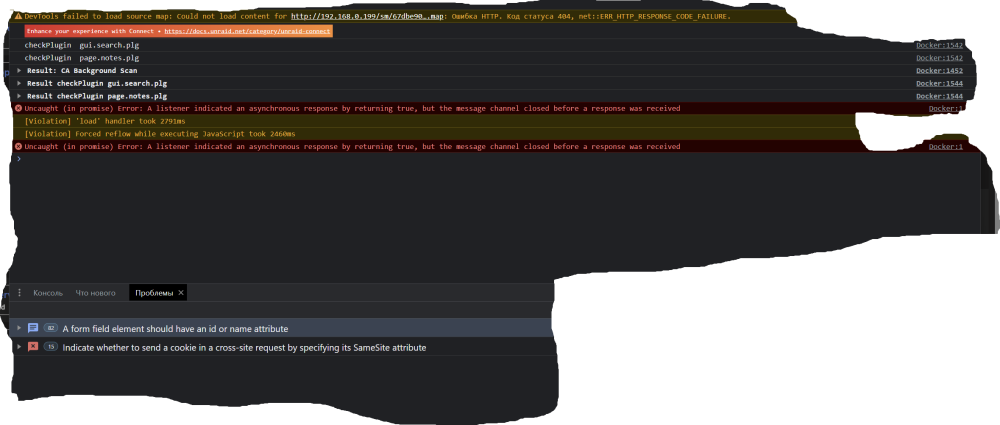1000x425 pixels.
Task: Click the warning triangle icon beside the source map message
Action: click(18, 16)
